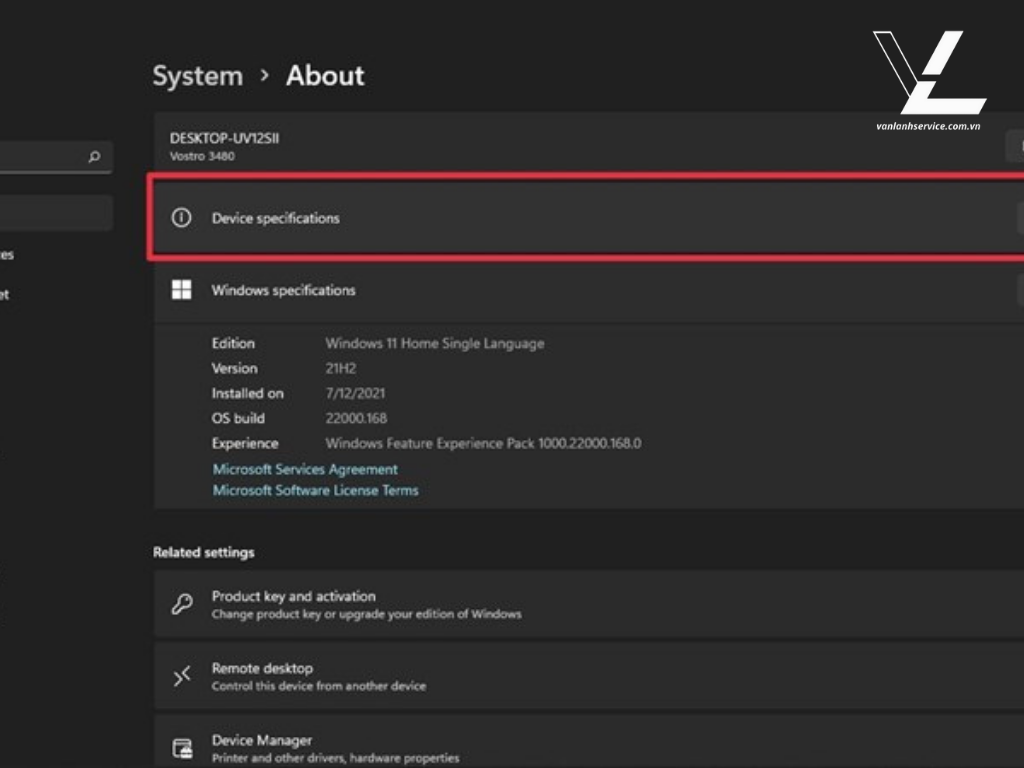Click the info icon beside Device specifications

tap(181, 218)
